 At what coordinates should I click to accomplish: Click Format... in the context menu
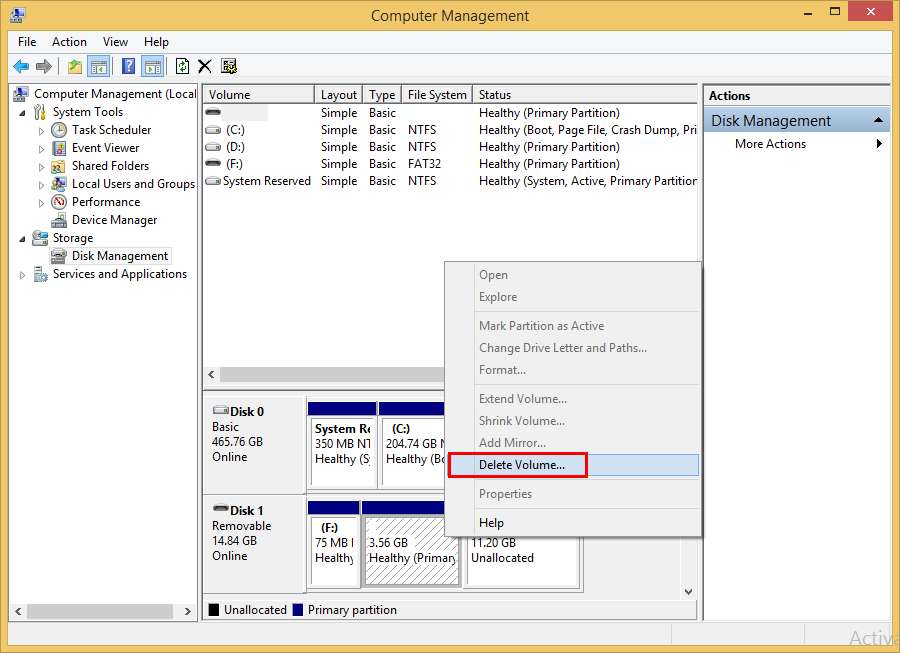point(574,370)
